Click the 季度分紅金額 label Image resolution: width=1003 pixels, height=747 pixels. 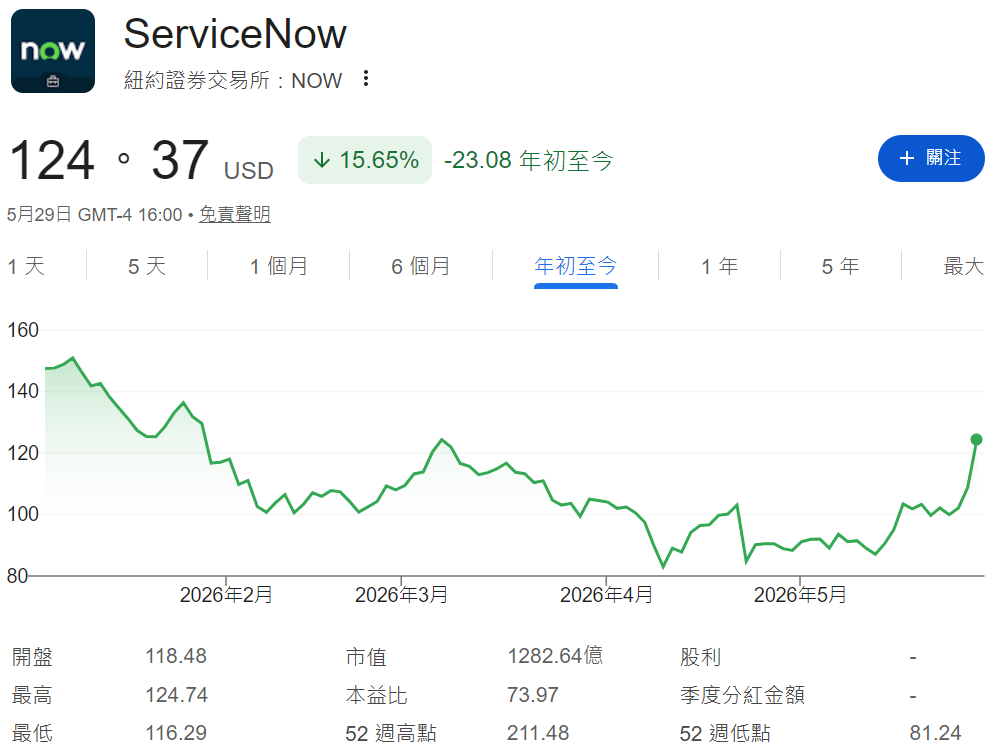click(x=742, y=695)
